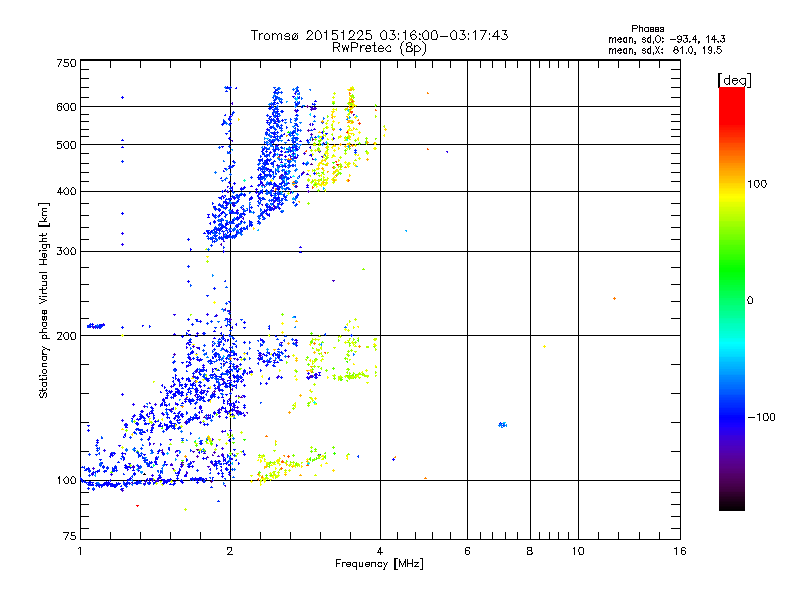Screen dimensions: 800x600
Task: Click the y-axis tick label '600'
Action: [x=66, y=107]
